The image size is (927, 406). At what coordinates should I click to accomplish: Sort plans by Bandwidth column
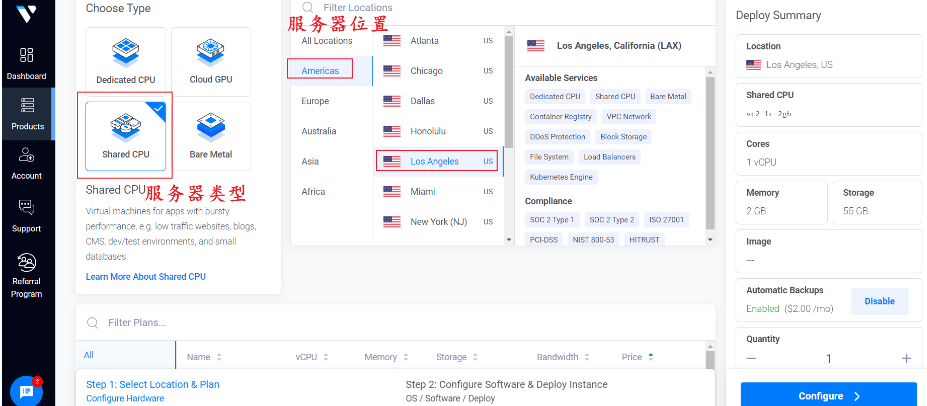coord(563,357)
